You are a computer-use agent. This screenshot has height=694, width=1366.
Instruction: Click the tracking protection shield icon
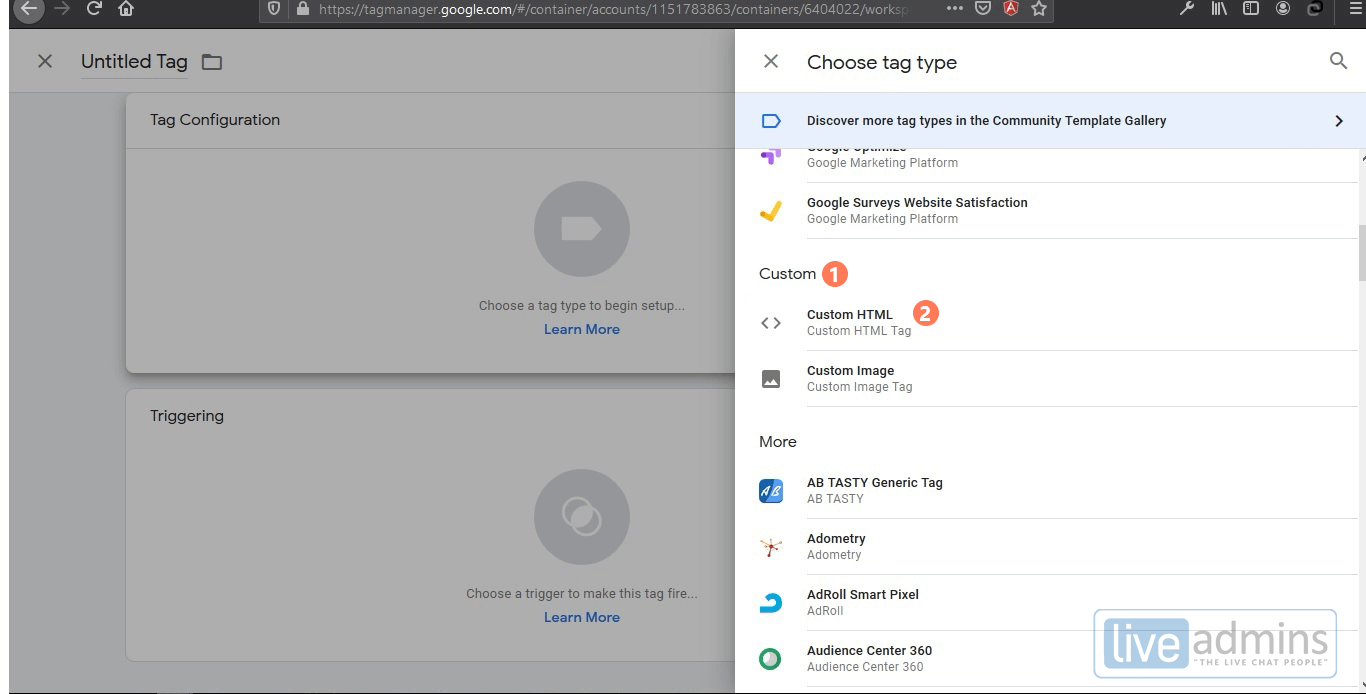tap(274, 9)
